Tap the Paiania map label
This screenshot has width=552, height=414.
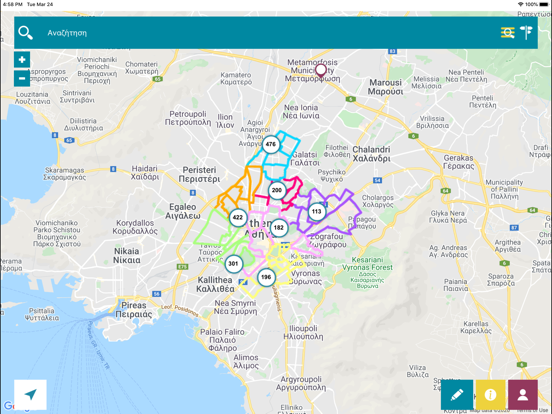coord(456,285)
